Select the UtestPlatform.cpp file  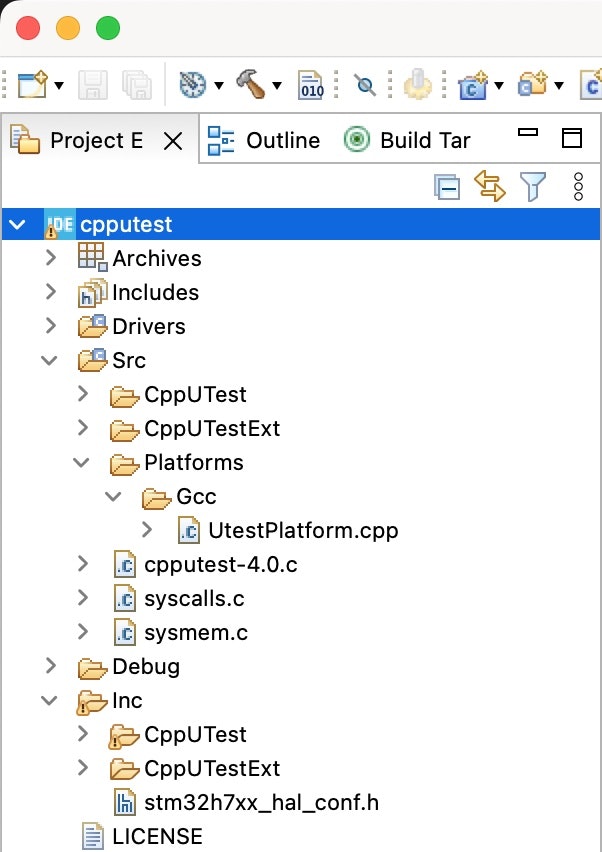click(x=302, y=530)
